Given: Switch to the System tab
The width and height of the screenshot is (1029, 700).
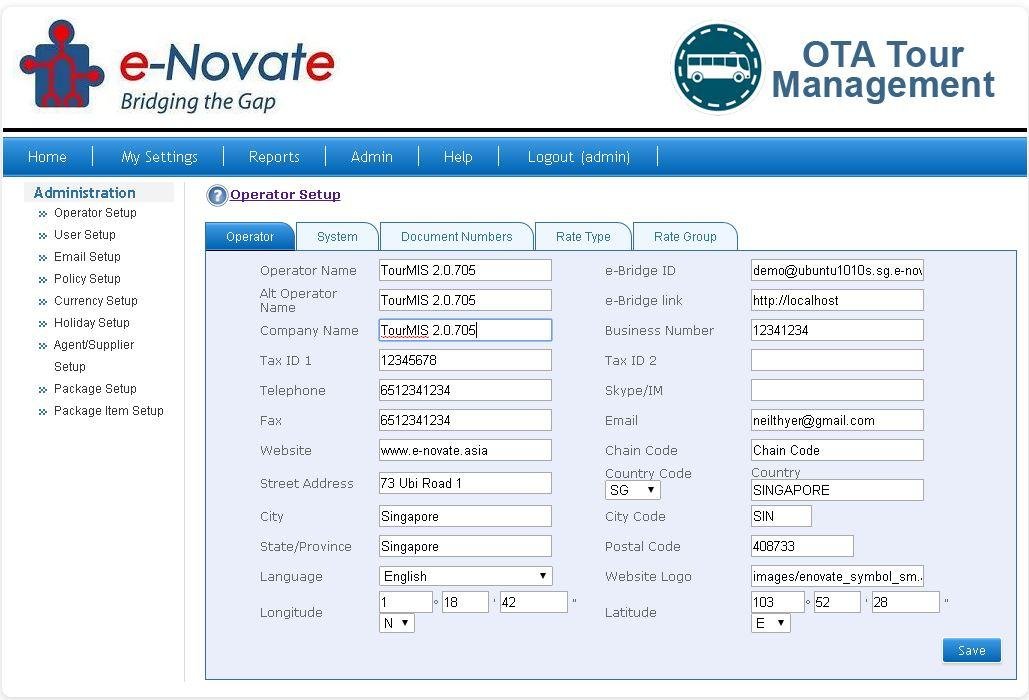Looking at the screenshot, I should pyautogui.click(x=337, y=237).
